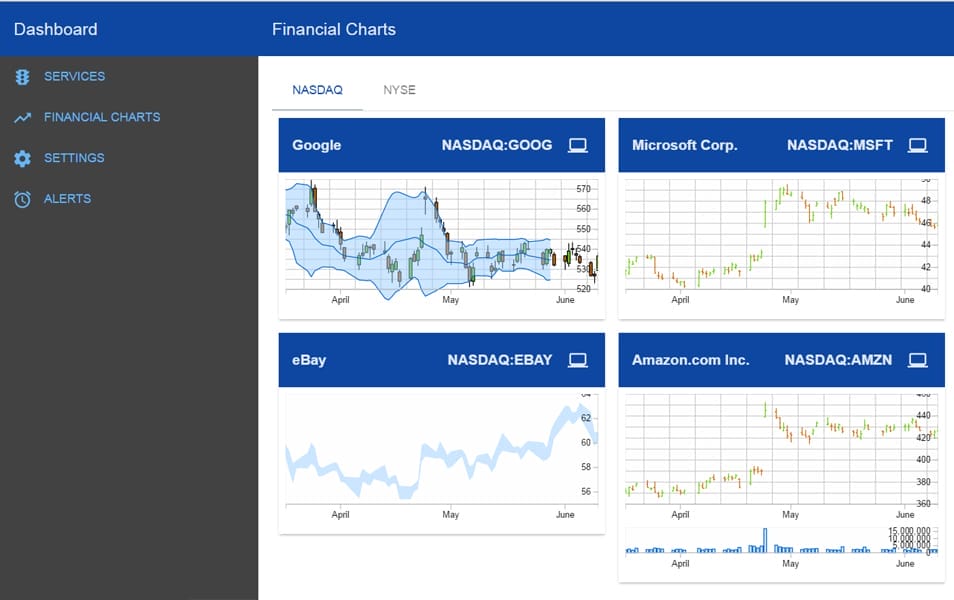Click the SETTINGS sidebar entry
954x600 pixels.
coord(75,158)
